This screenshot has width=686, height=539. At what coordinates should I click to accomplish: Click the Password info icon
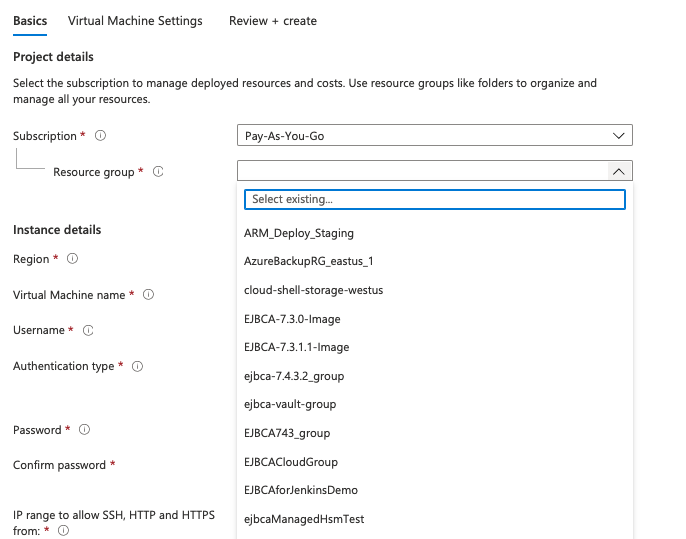[84, 430]
